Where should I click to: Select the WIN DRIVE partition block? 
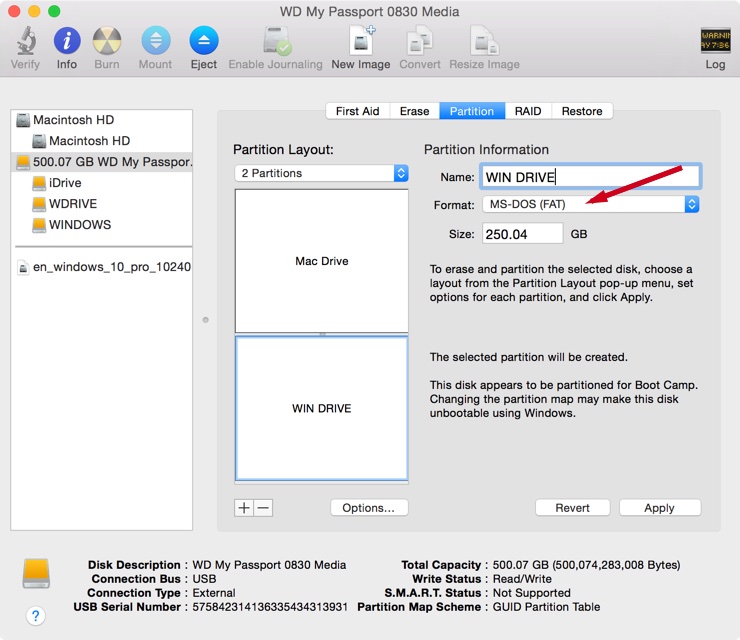pyautogui.click(x=321, y=408)
